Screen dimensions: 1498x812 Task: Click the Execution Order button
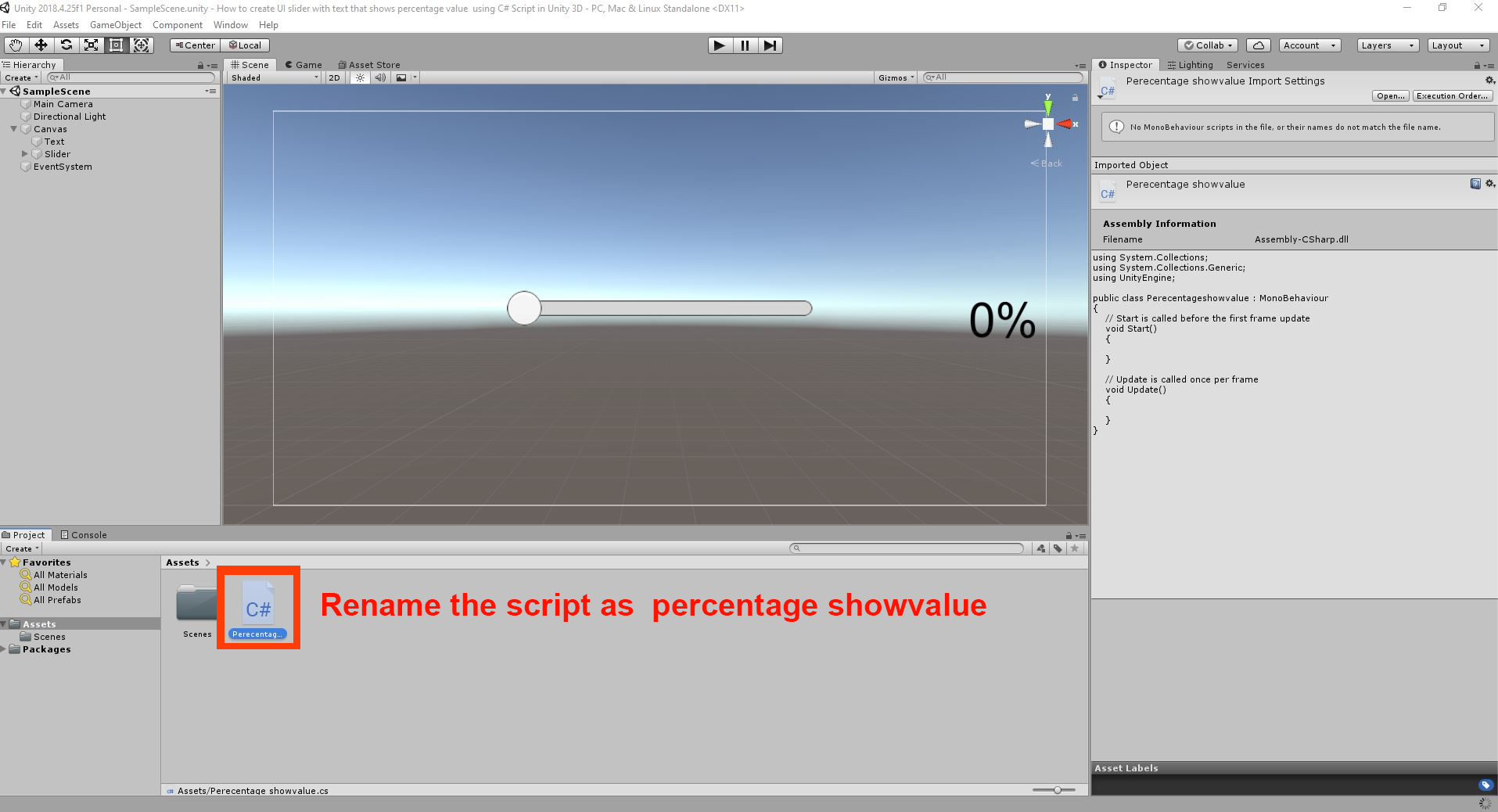point(1452,95)
